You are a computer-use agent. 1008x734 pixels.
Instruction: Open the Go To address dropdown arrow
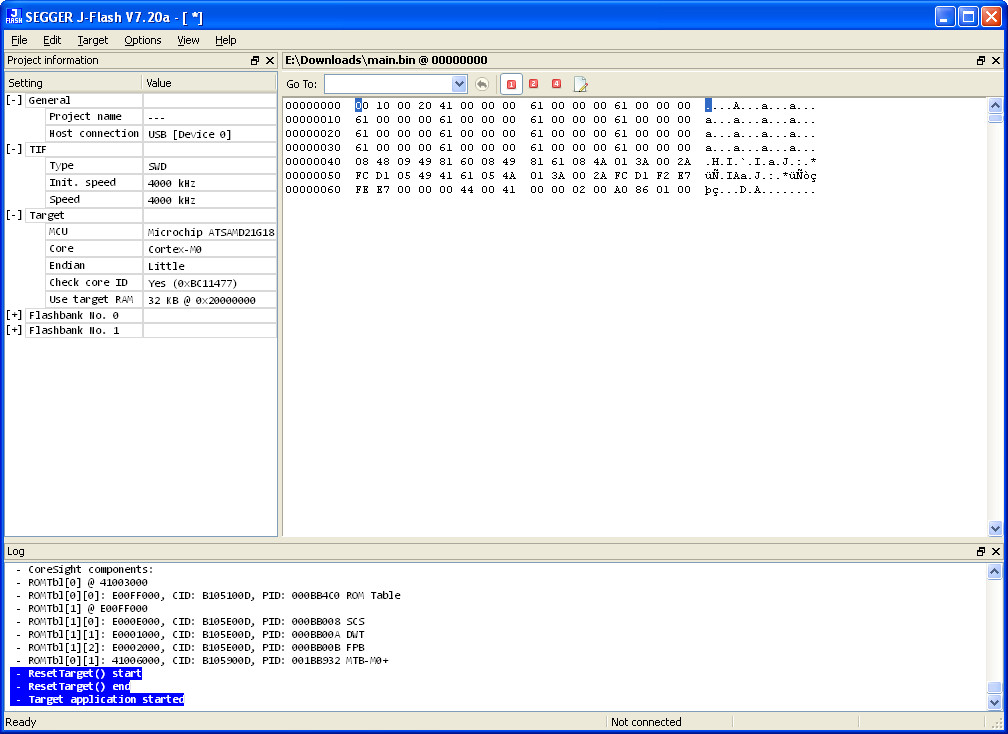click(x=459, y=84)
